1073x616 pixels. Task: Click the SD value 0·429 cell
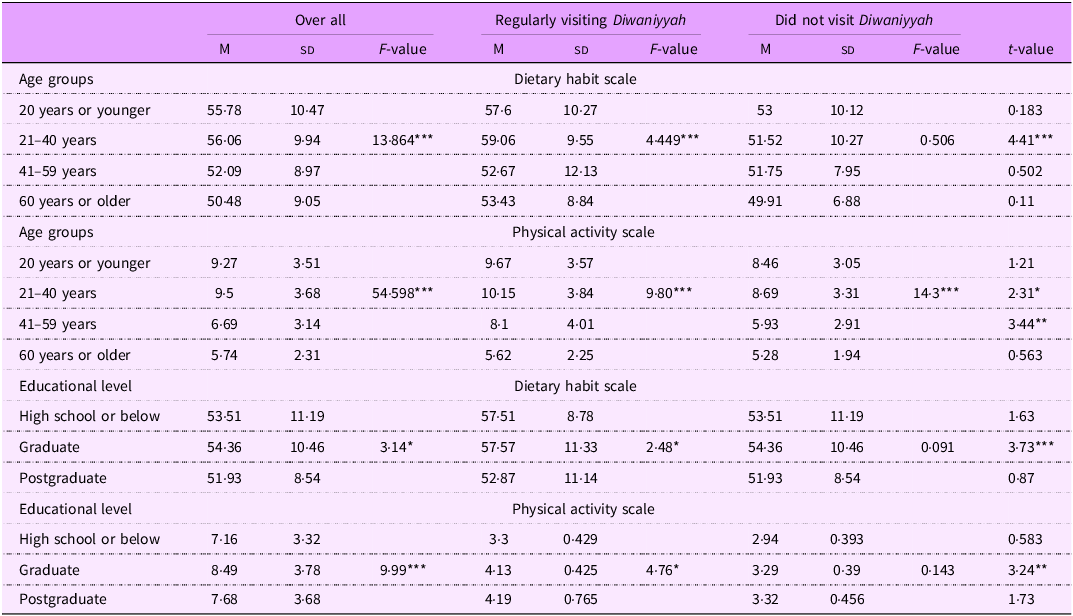580,539
